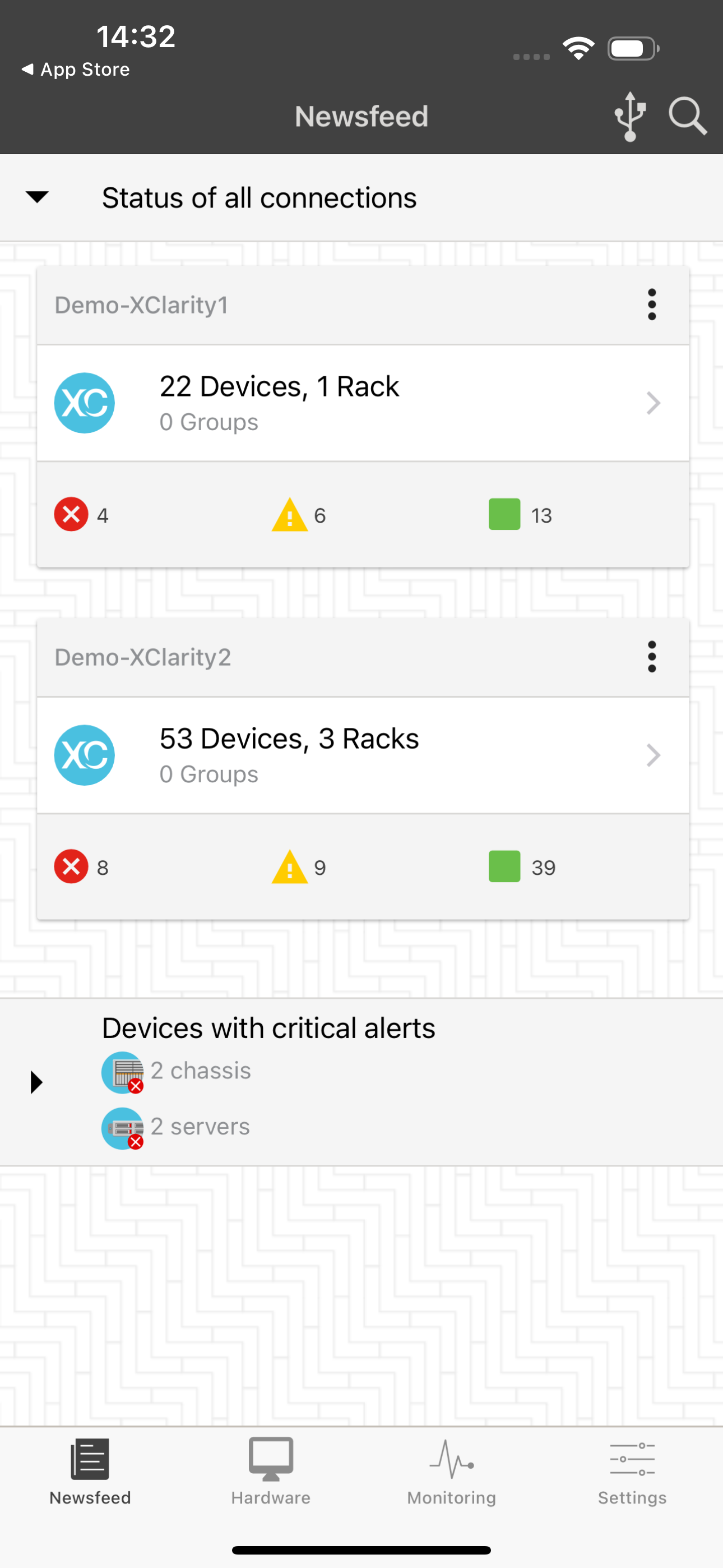Open the Demo-XClarity1 three-dot menu
Screen dimensions: 723x1568
(652, 305)
